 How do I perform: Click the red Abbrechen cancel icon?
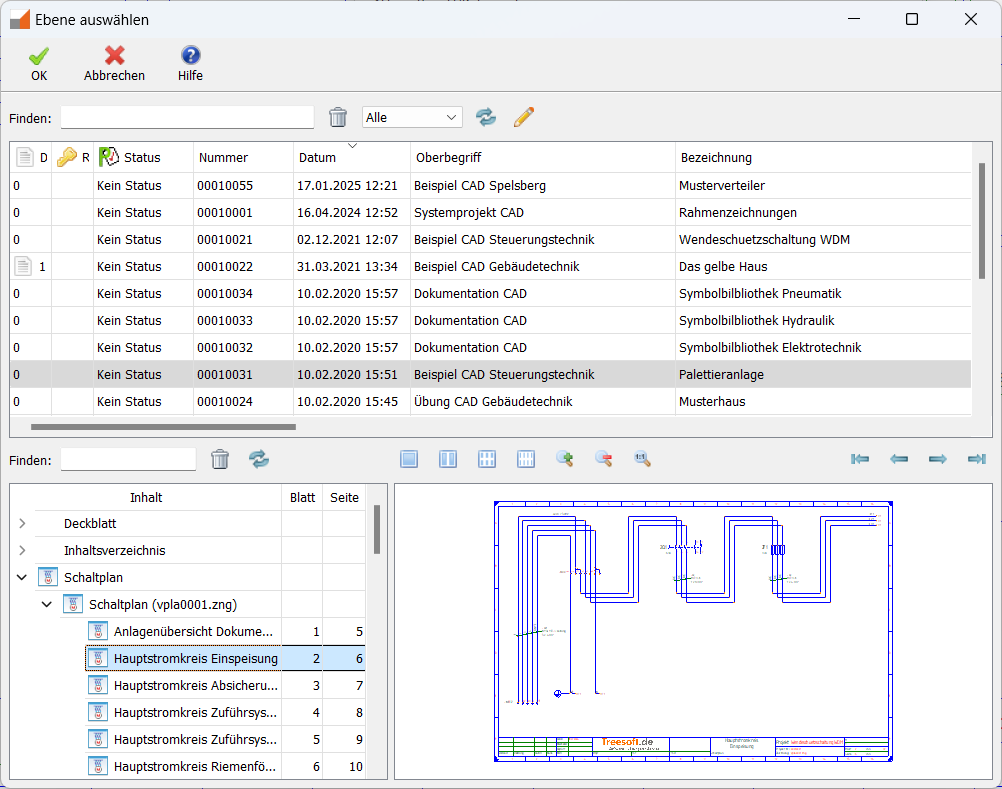pyautogui.click(x=114, y=57)
